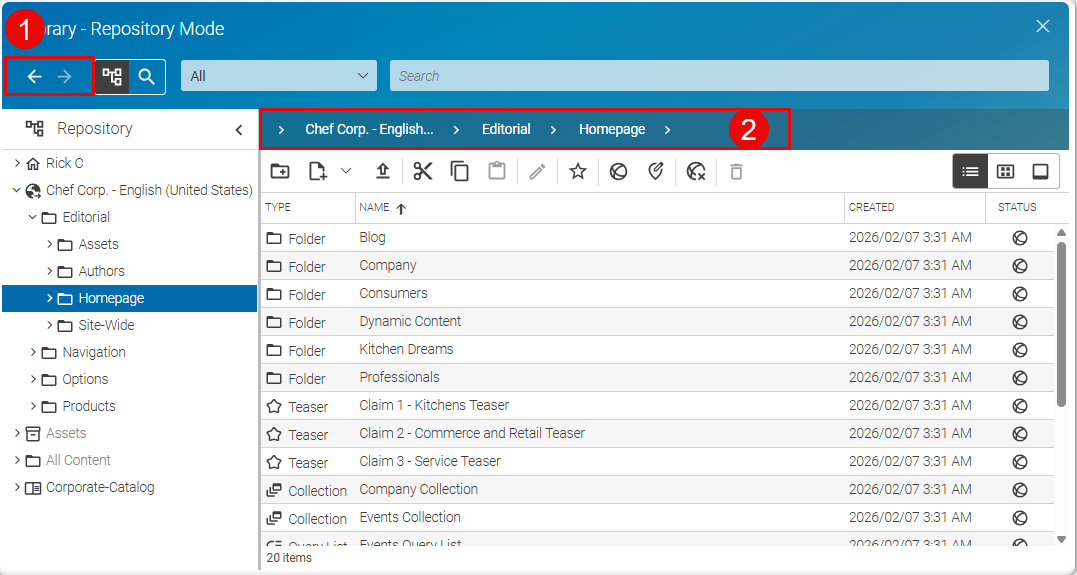The image size is (1077, 575).
Task: Expand the Navigation folder in tree
Action: [x=34, y=352]
